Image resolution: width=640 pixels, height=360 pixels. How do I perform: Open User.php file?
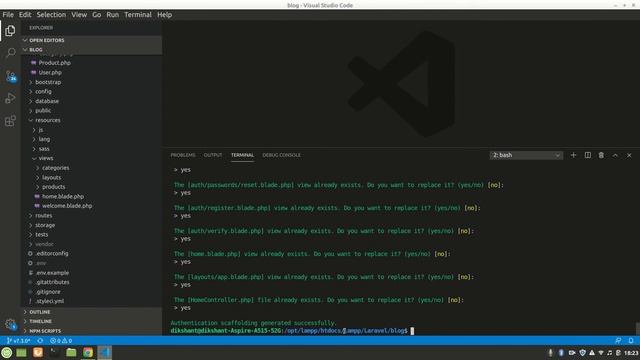coord(50,72)
